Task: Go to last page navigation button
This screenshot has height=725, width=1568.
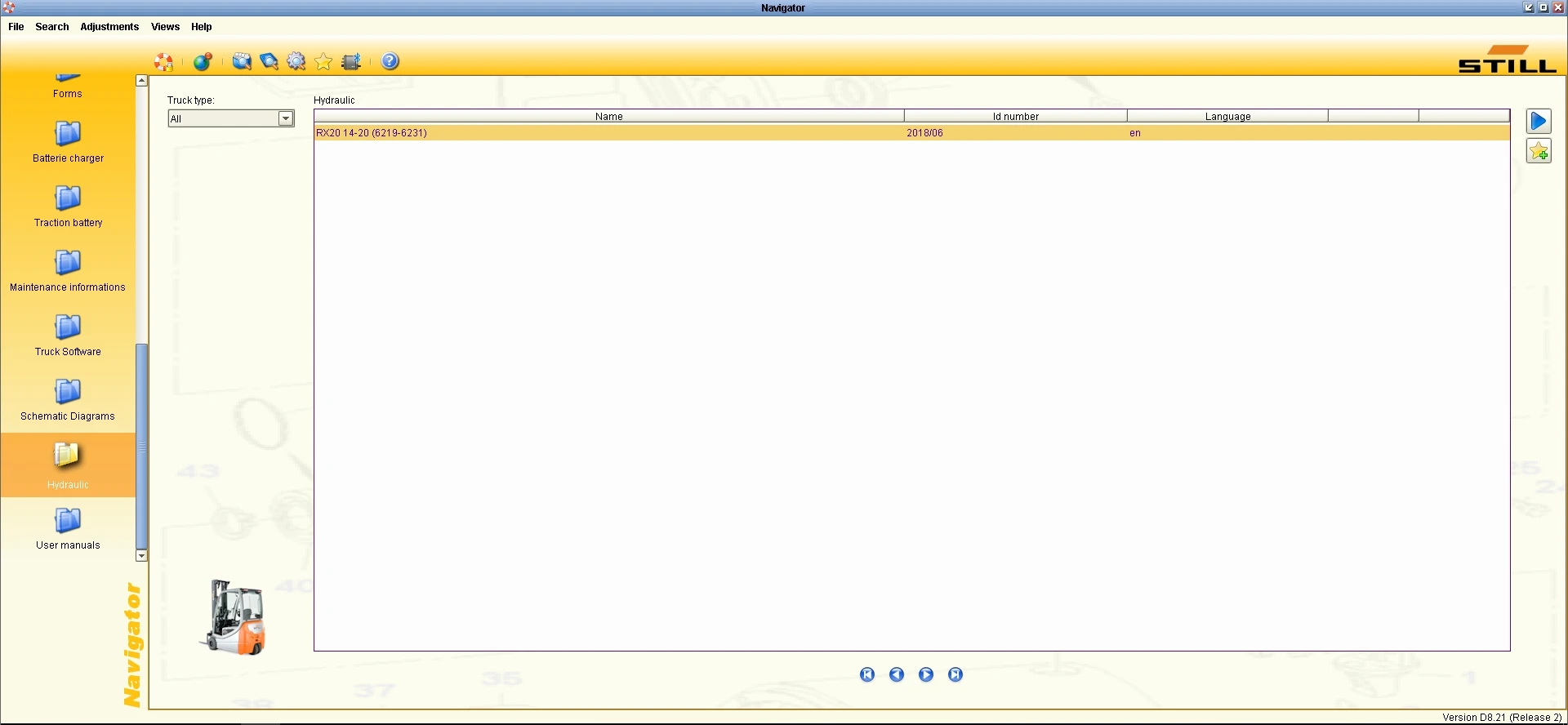Action: [955, 674]
